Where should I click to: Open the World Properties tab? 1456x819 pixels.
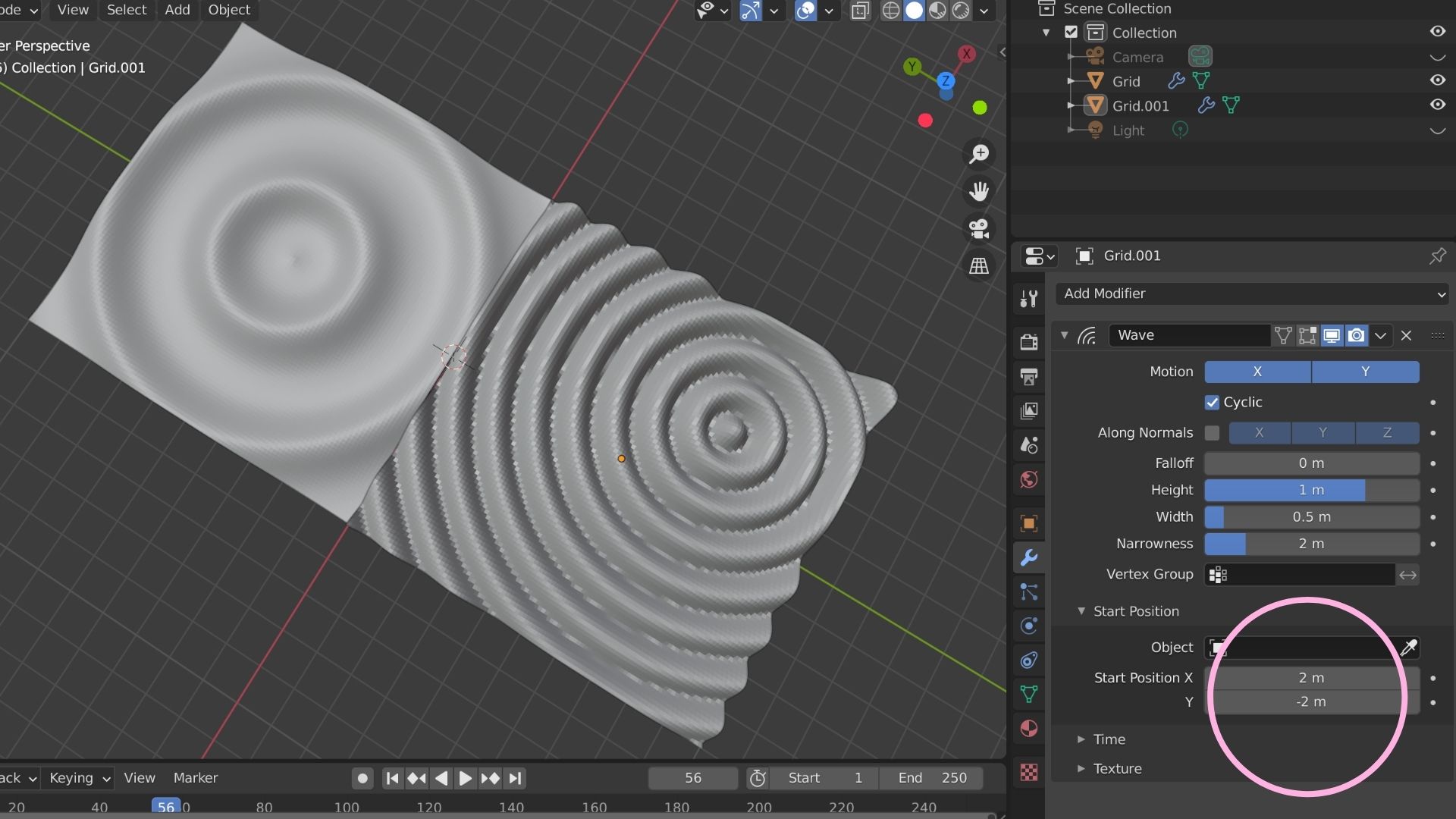(1029, 480)
